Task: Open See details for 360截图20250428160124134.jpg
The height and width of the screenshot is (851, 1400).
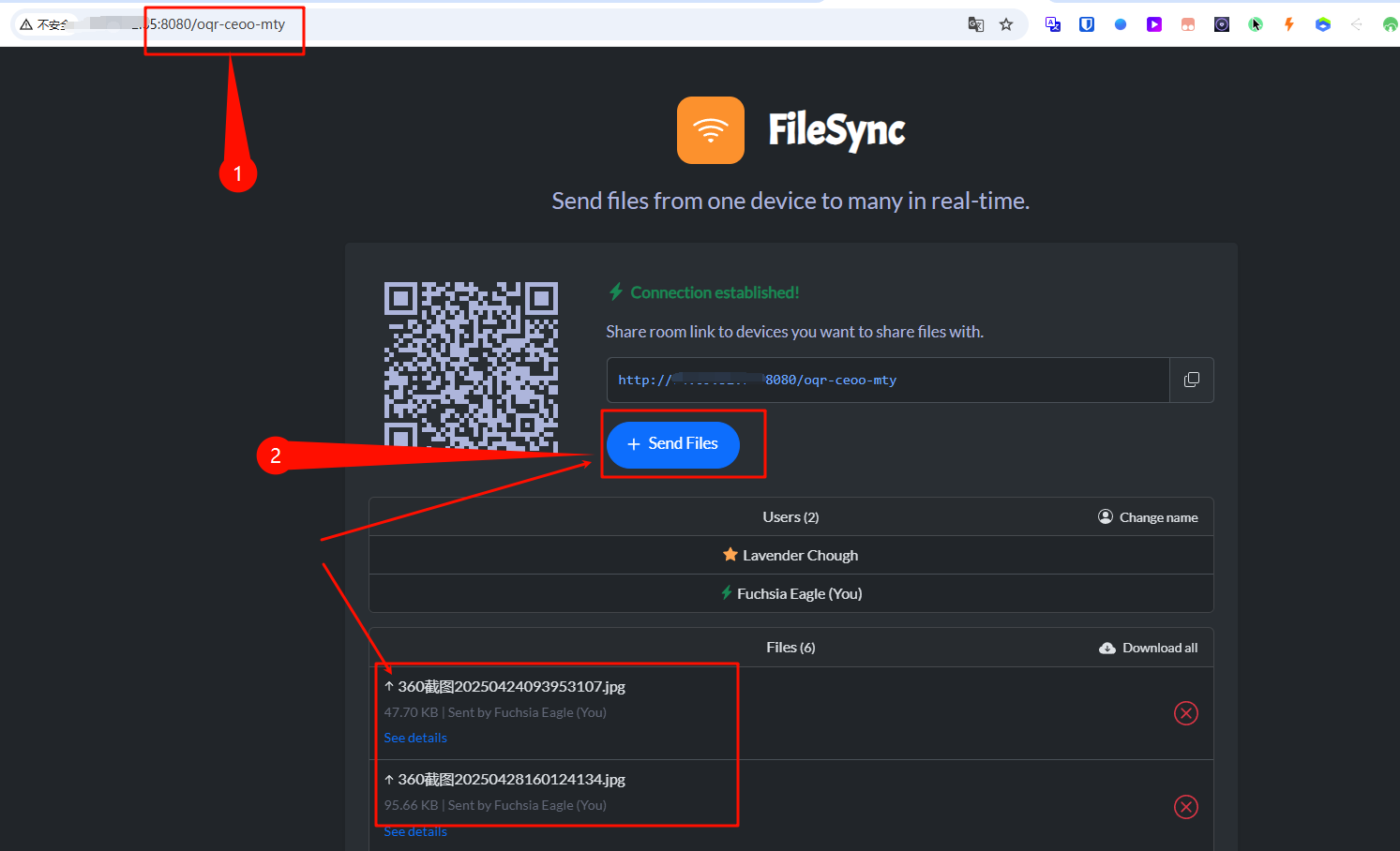Action: [x=415, y=831]
